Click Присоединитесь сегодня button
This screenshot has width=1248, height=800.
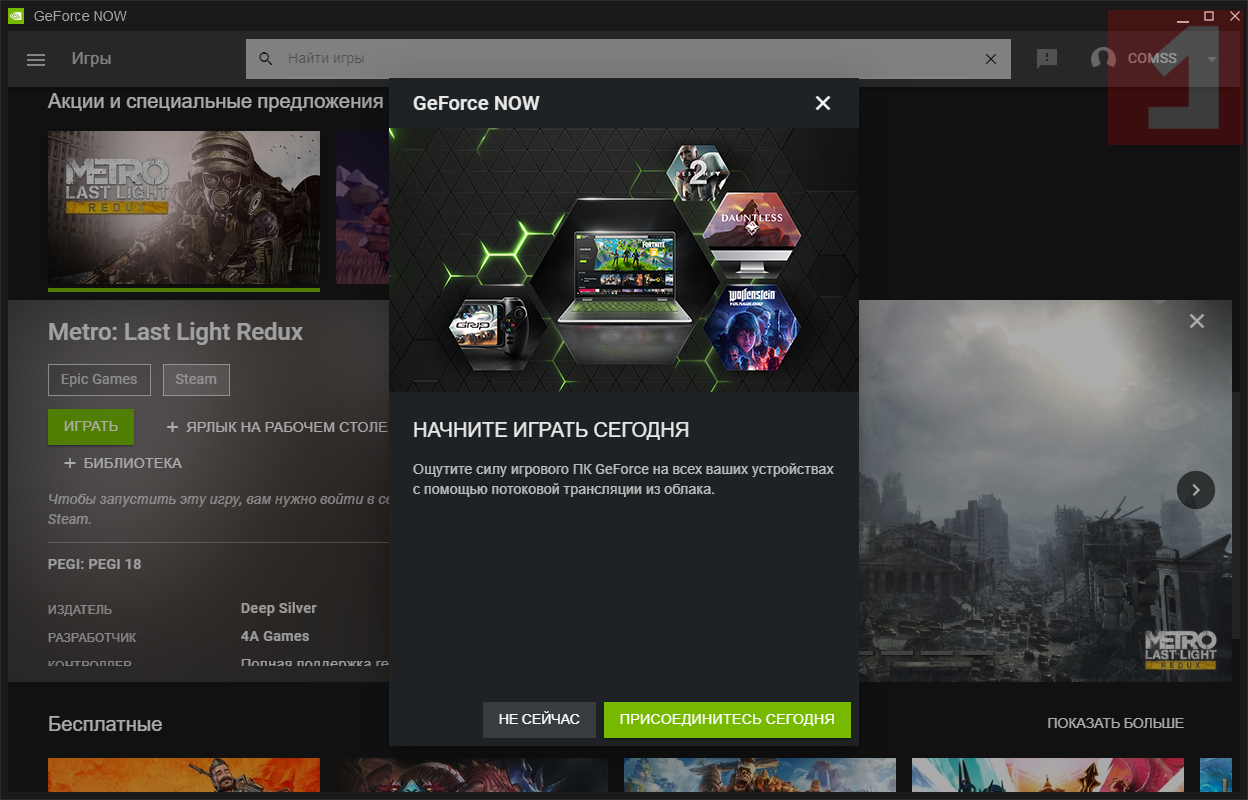coord(727,719)
